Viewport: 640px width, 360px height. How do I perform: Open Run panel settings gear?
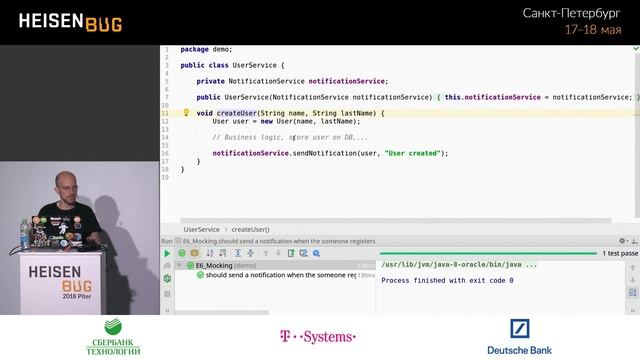622,241
